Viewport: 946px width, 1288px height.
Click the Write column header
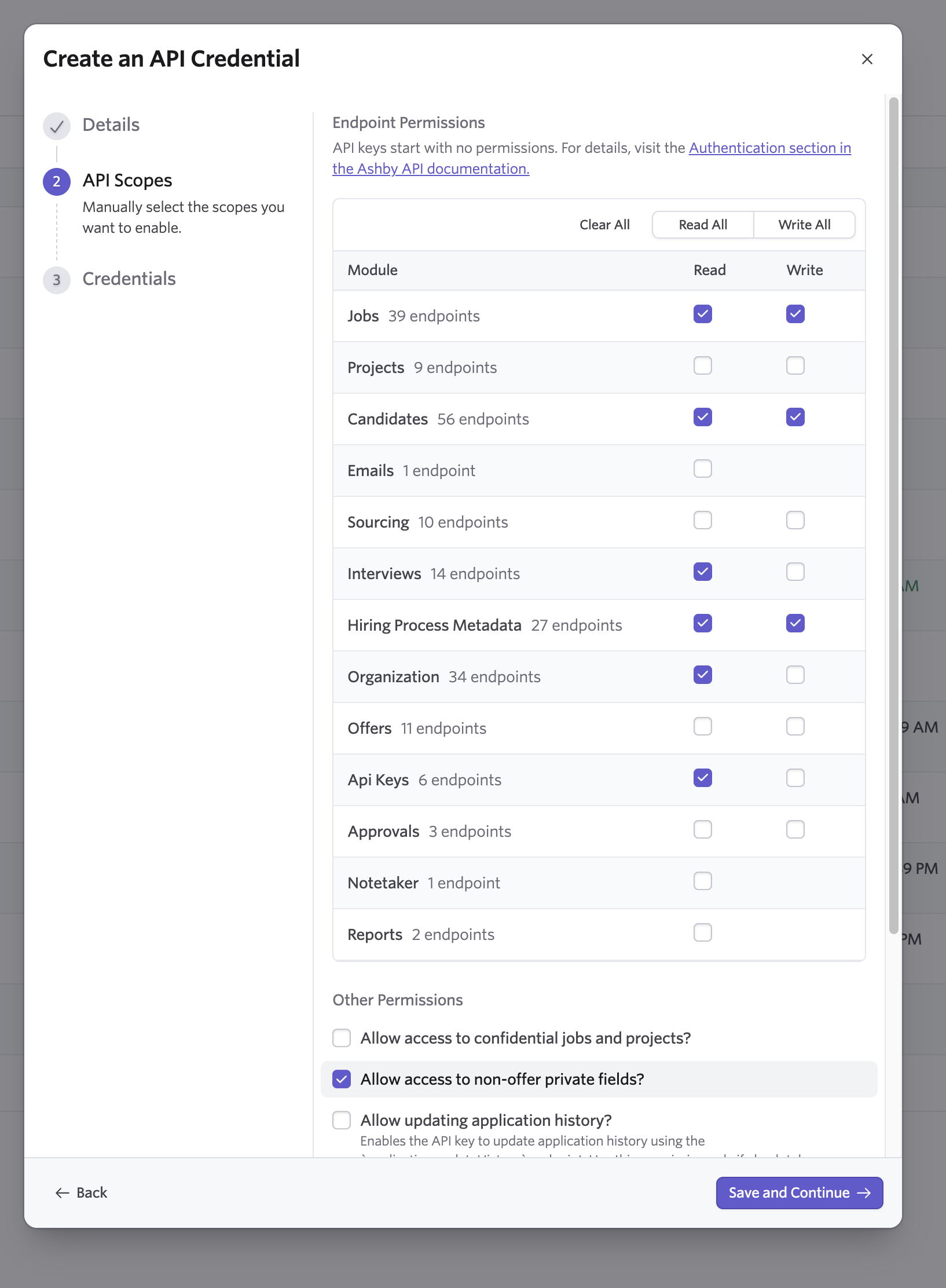[804, 270]
